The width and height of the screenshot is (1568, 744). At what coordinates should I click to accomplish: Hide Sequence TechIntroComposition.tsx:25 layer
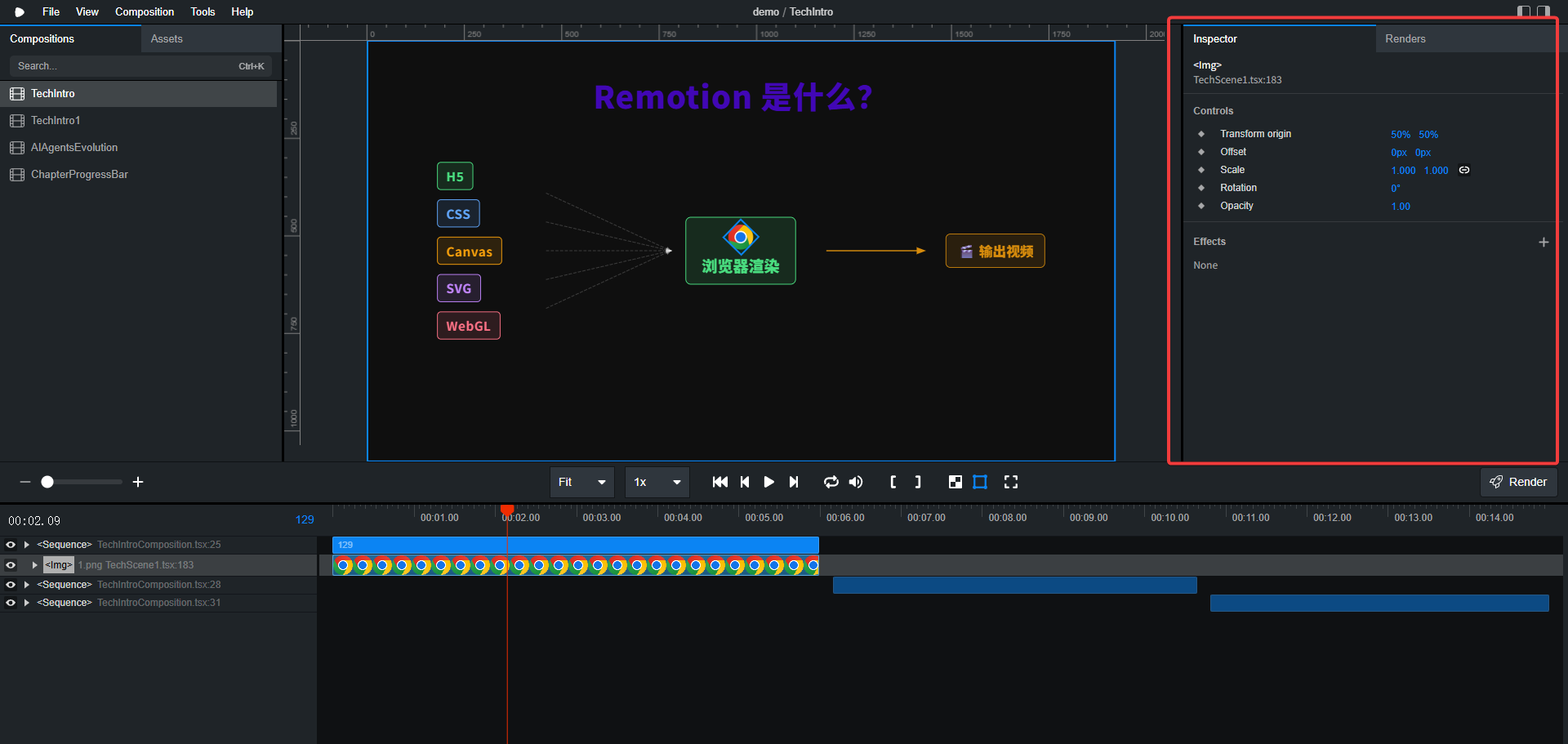[11, 545]
